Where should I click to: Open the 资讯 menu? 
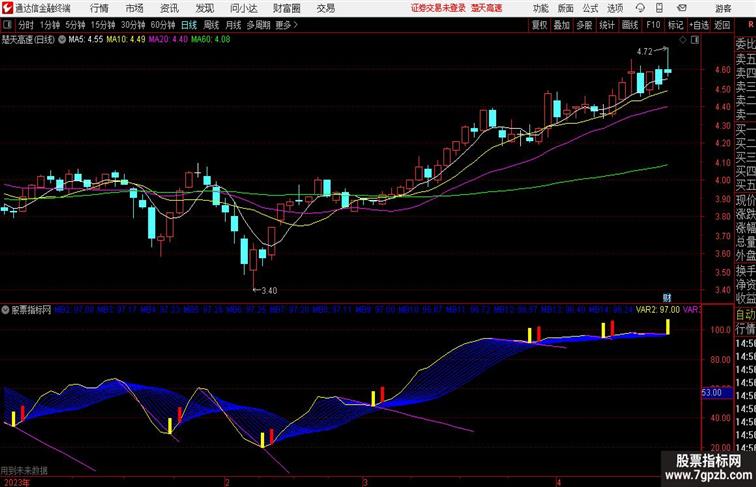[x=169, y=8]
